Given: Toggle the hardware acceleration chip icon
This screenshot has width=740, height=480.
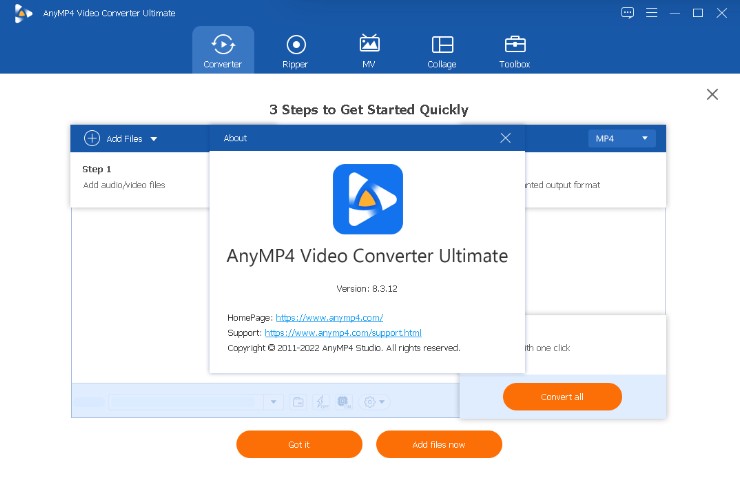Looking at the screenshot, I should (344, 402).
